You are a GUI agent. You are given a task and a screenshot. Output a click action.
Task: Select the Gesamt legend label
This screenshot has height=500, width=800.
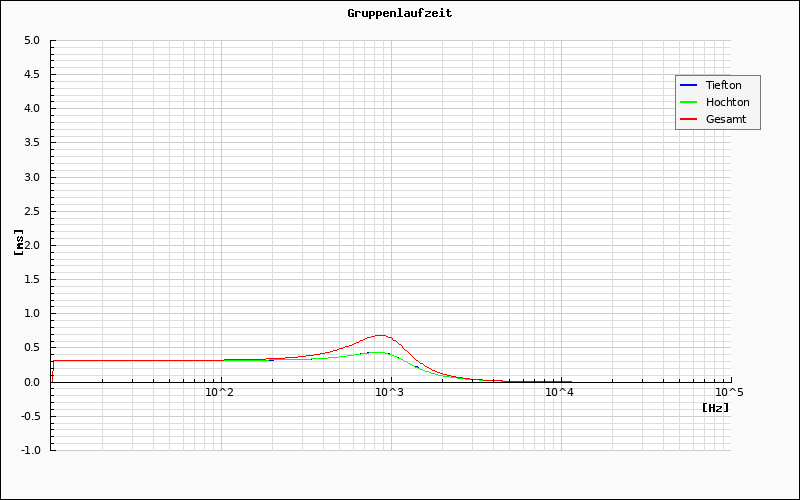pyautogui.click(x=725, y=119)
